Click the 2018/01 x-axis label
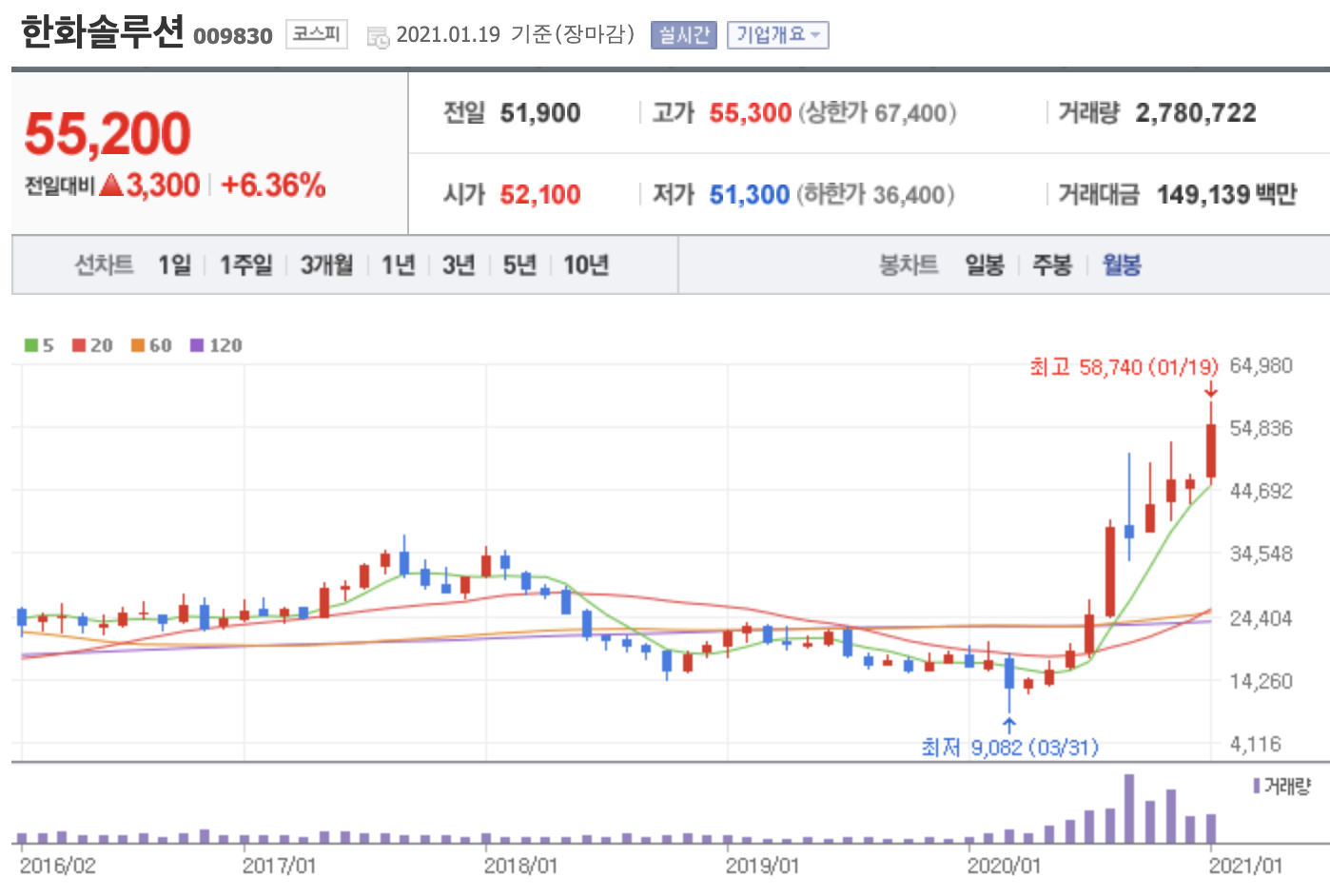 [x=520, y=866]
